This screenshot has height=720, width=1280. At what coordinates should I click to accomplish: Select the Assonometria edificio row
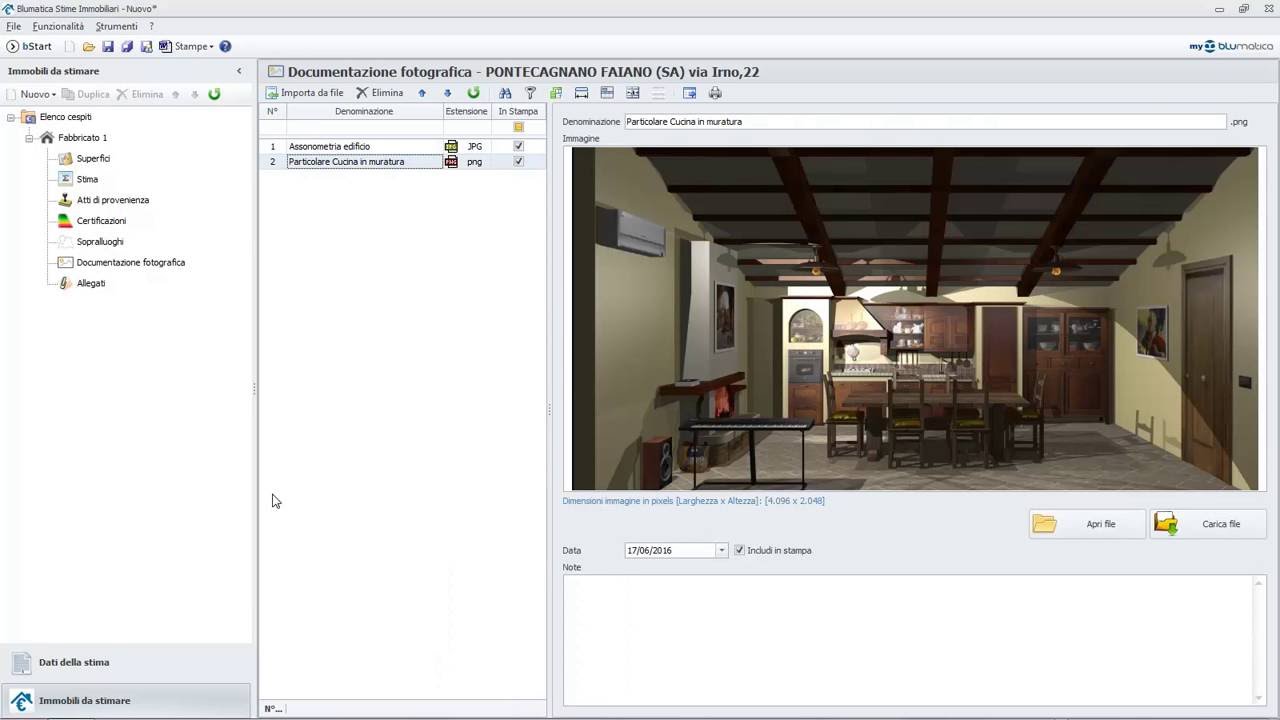tap(402, 146)
